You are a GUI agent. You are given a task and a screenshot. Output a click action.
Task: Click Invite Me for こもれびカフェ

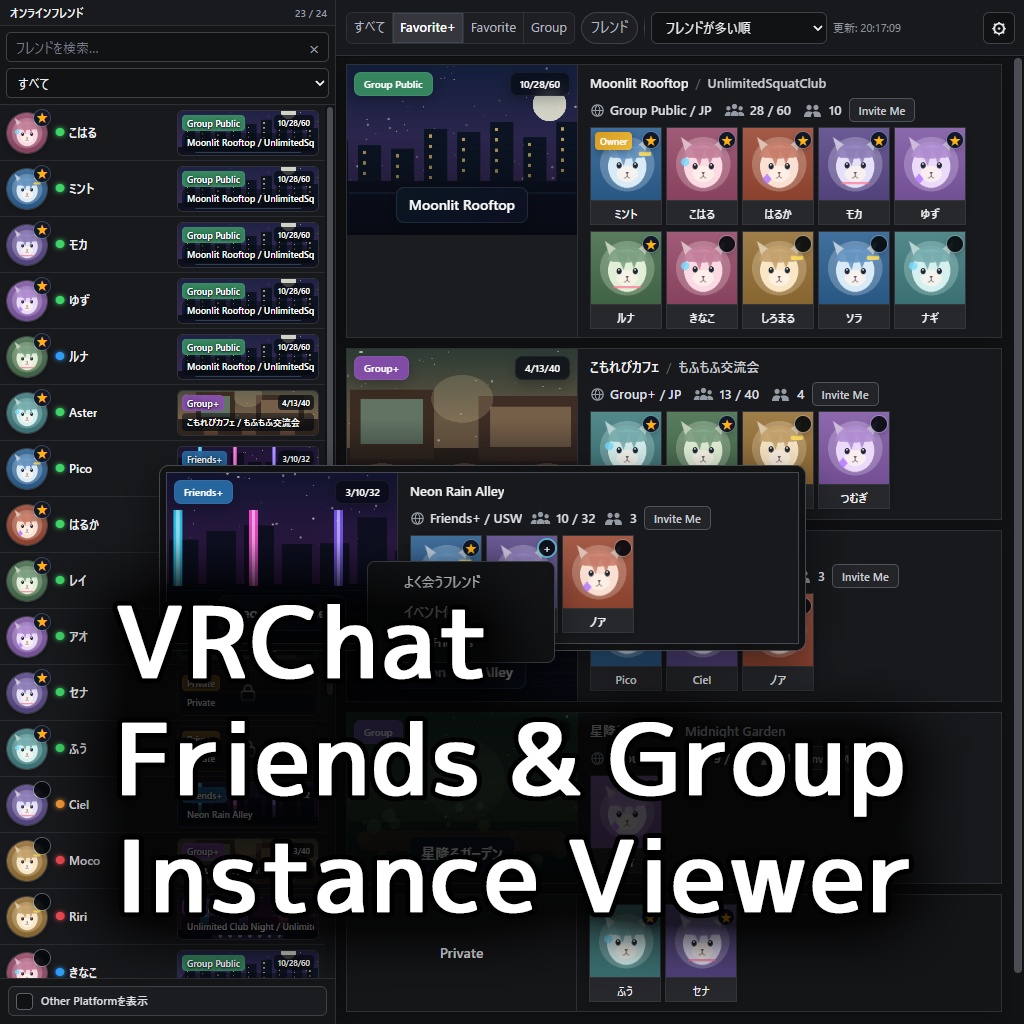845,395
